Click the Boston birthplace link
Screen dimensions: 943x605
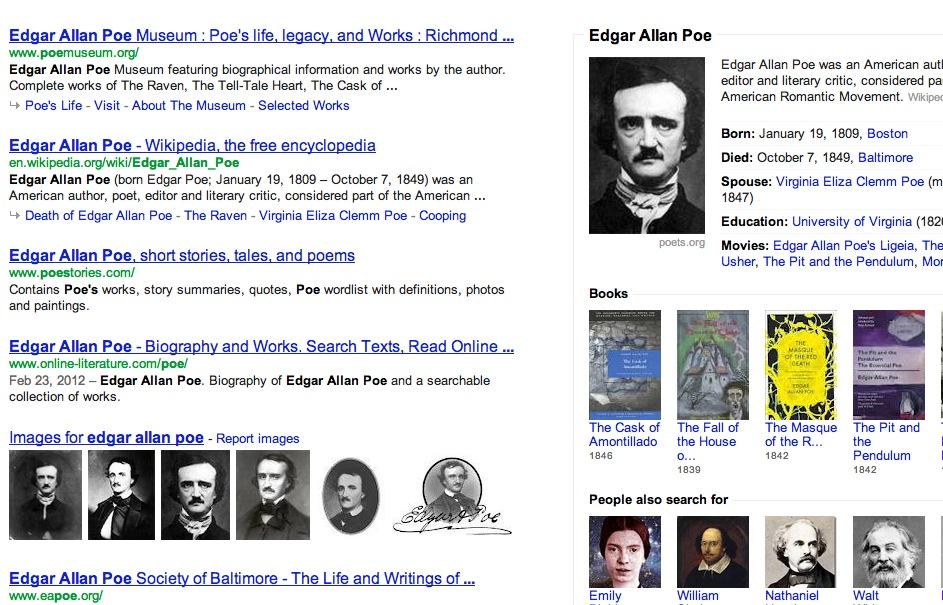[888, 134]
